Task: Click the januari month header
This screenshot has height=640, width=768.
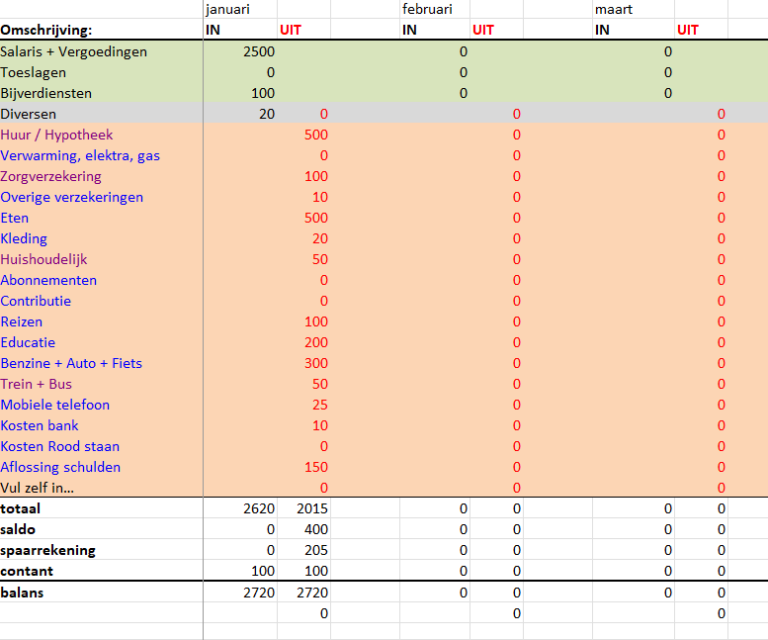Action: point(228,9)
